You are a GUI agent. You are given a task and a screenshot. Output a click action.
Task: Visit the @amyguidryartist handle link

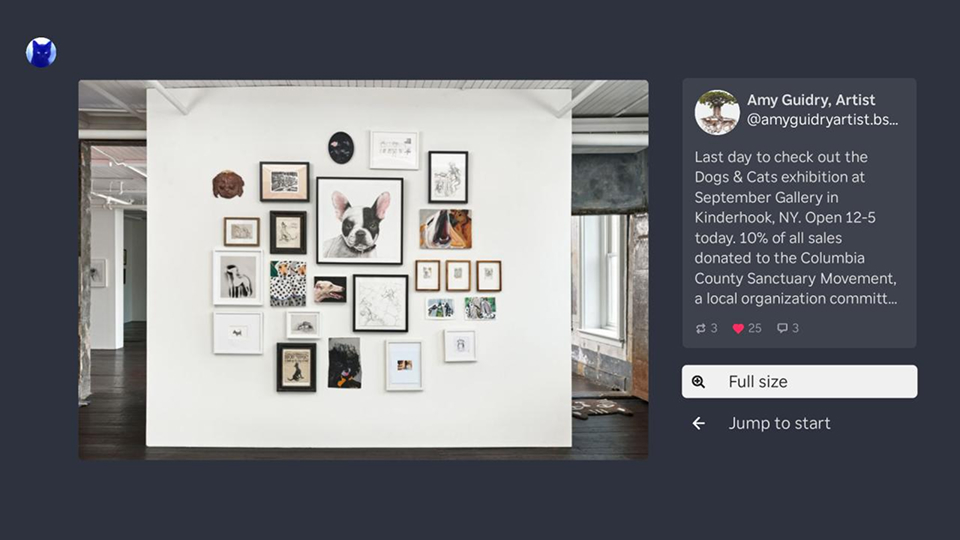click(822, 119)
